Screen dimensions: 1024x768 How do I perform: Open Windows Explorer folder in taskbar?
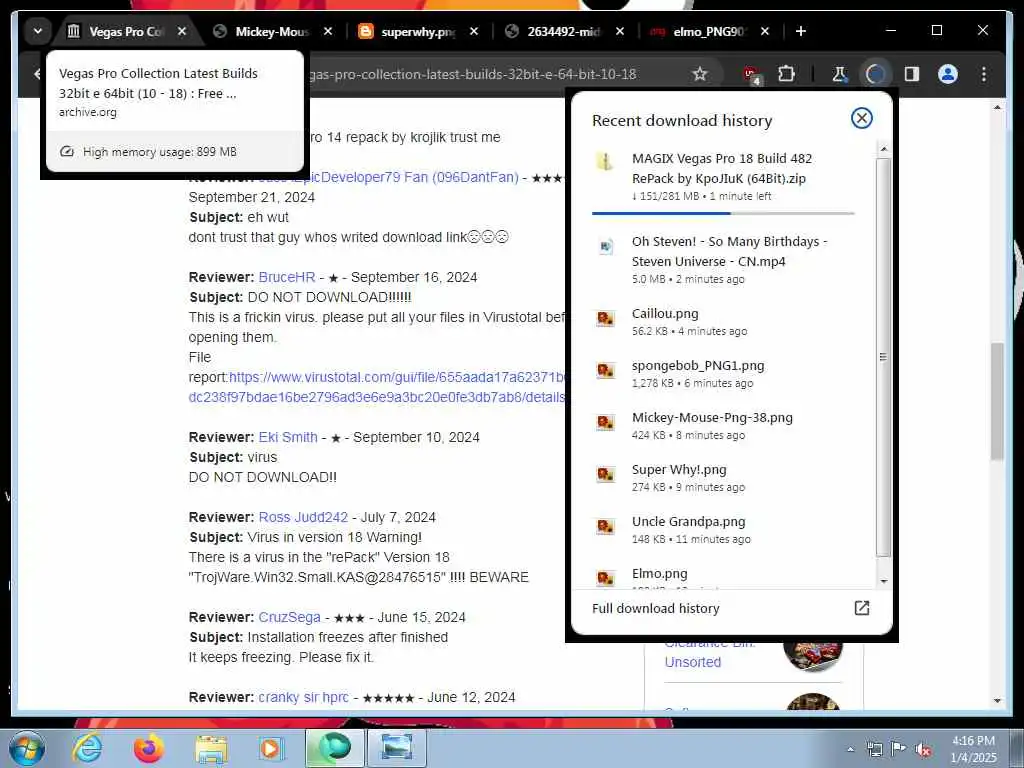pyautogui.click(x=210, y=748)
